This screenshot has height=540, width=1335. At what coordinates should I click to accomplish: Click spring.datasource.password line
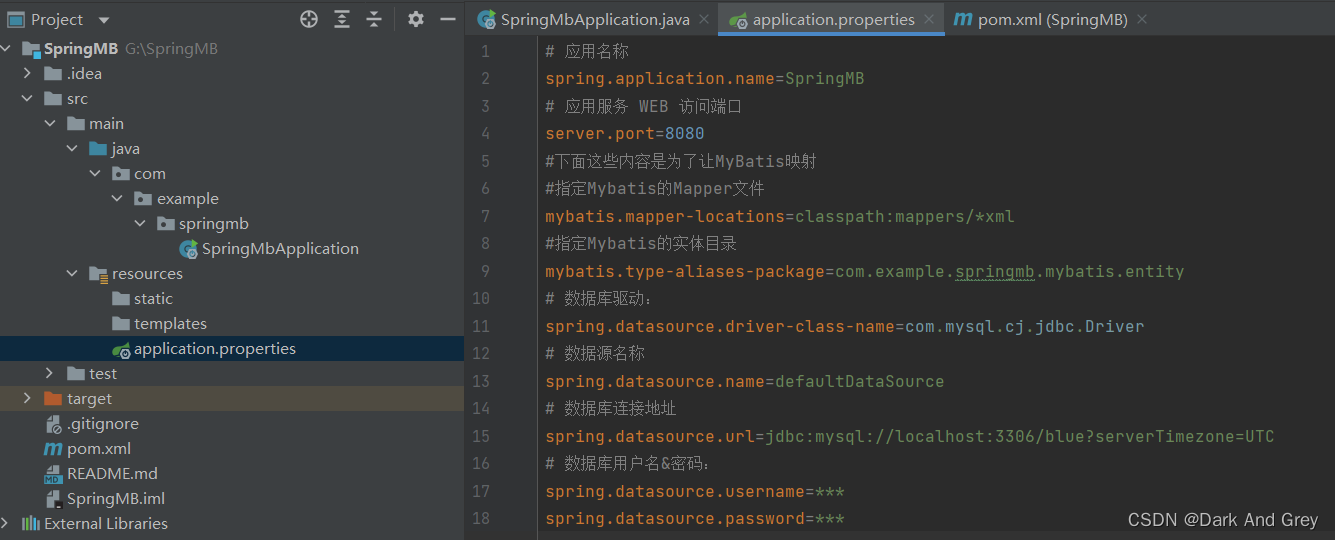click(x=695, y=519)
